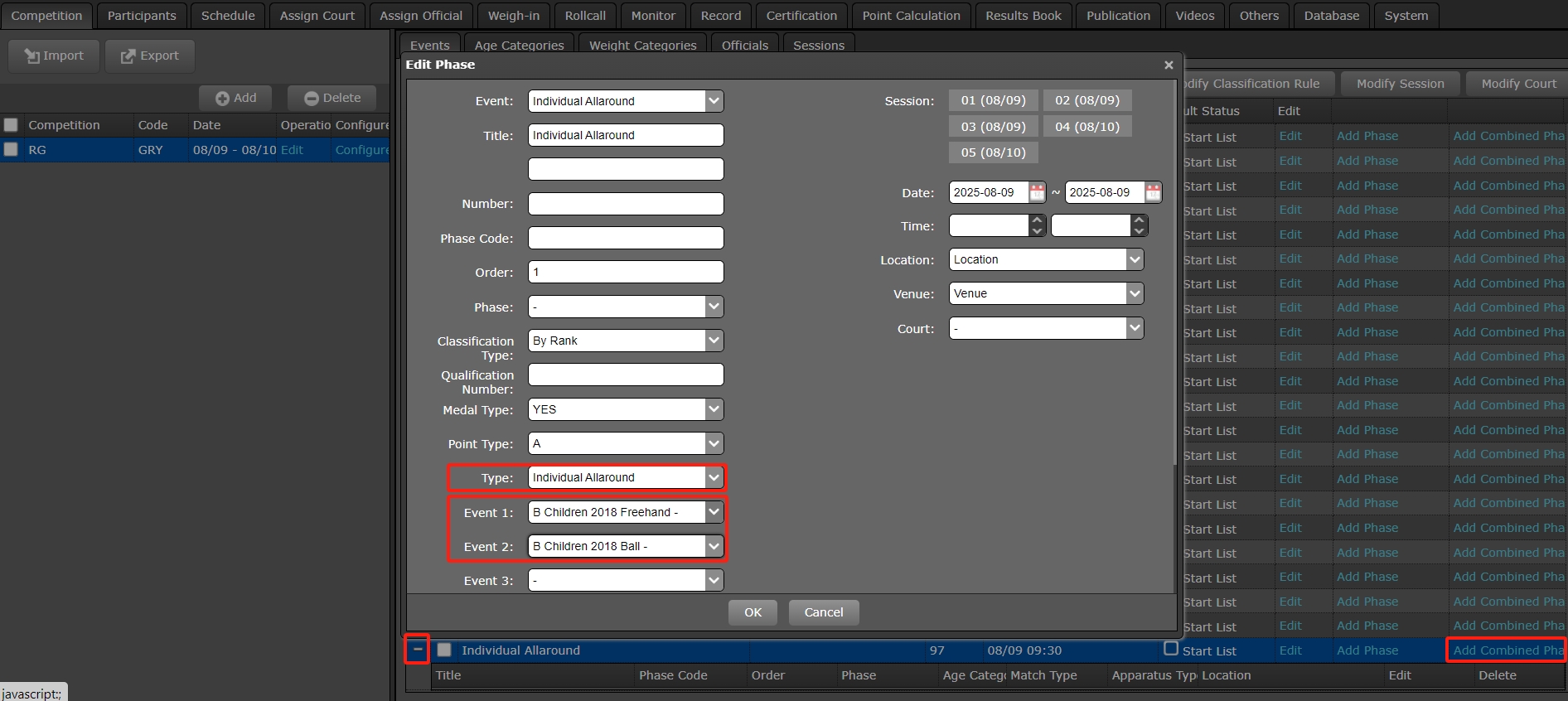Click the Delete minus icon button
This screenshot has height=701, width=1568.
click(332, 98)
